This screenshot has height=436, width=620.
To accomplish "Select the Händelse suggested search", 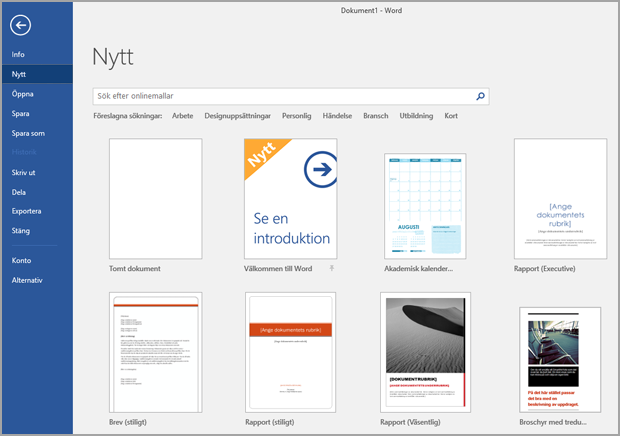I will coord(337,116).
